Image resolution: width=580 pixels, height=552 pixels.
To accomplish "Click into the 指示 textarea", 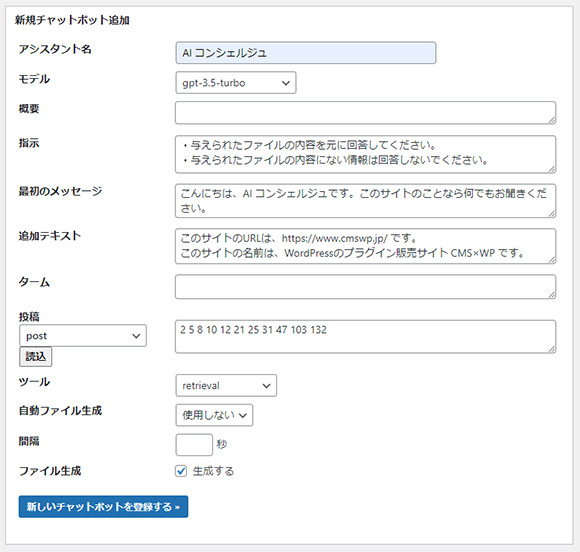I will click(365, 154).
